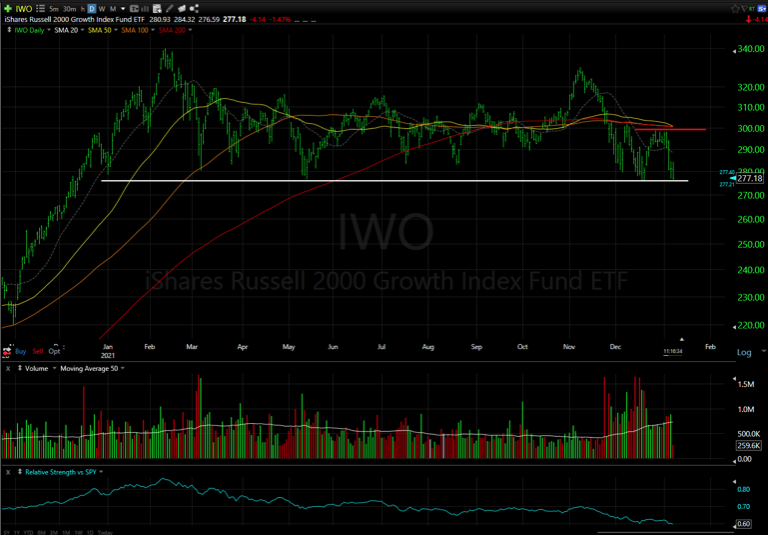Viewport: 768px width, 535px height.
Task: Open the SMA 20 indicator dropdown
Action: pyautogui.click(x=82, y=30)
